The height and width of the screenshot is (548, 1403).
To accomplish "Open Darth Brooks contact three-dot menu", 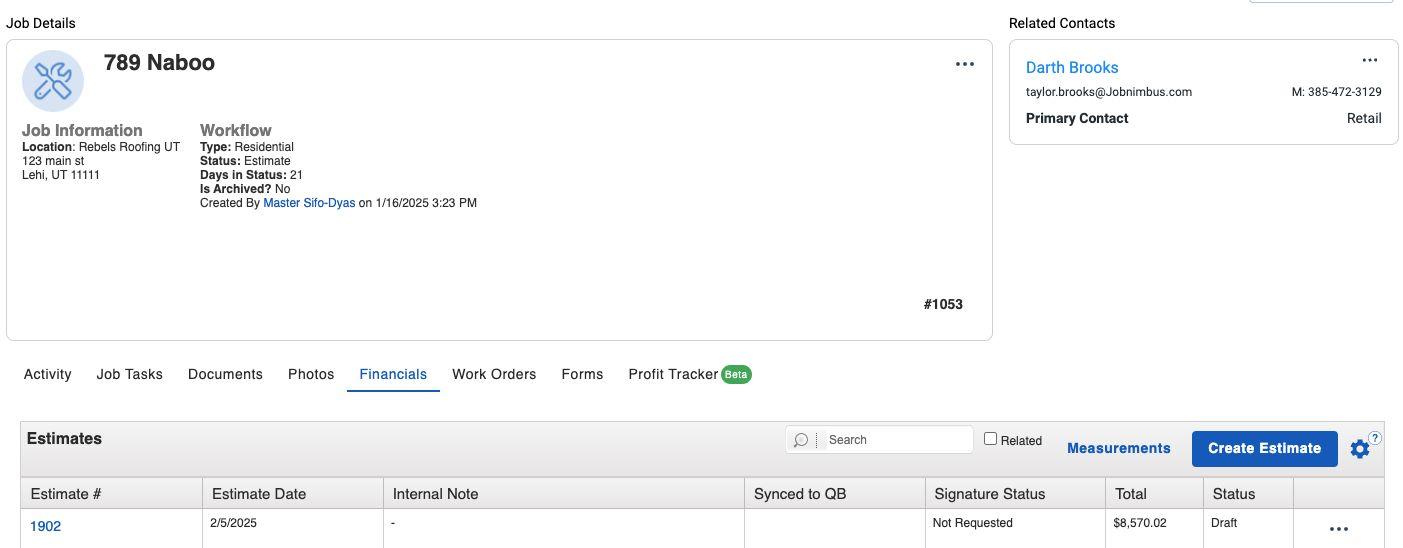I will pos(1369,60).
